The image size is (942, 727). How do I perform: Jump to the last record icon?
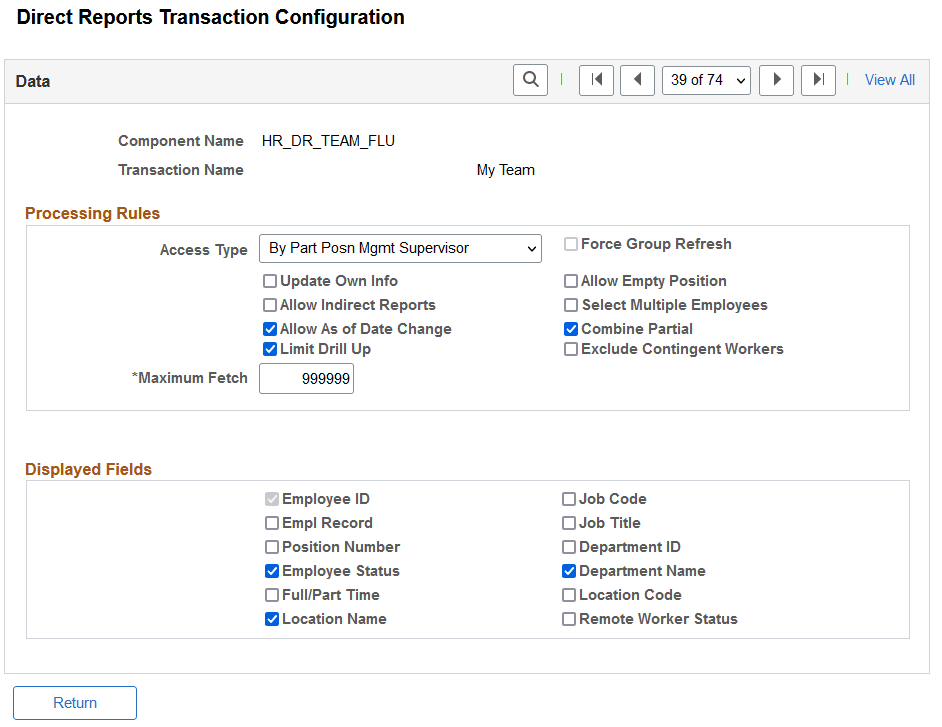tap(817, 79)
